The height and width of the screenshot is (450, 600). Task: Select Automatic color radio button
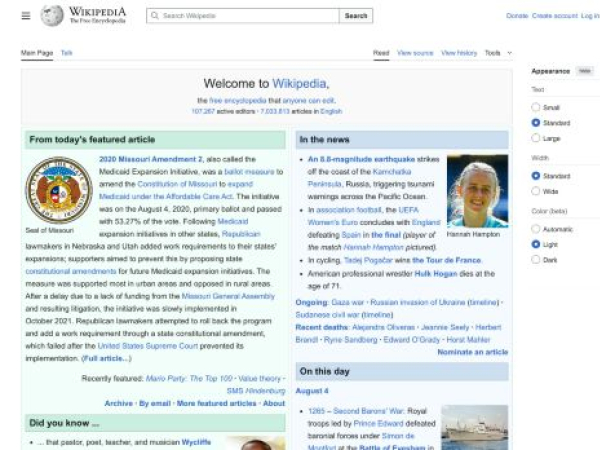point(536,229)
